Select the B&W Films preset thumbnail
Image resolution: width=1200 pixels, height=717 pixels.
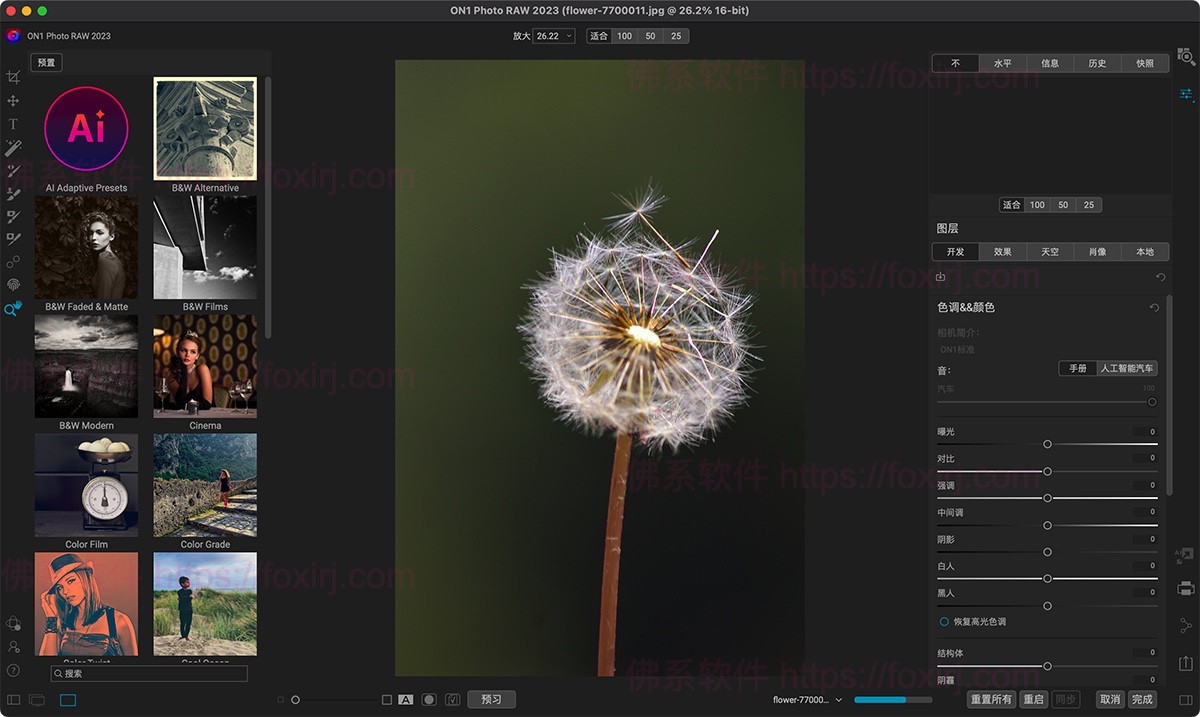pos(205,247)
